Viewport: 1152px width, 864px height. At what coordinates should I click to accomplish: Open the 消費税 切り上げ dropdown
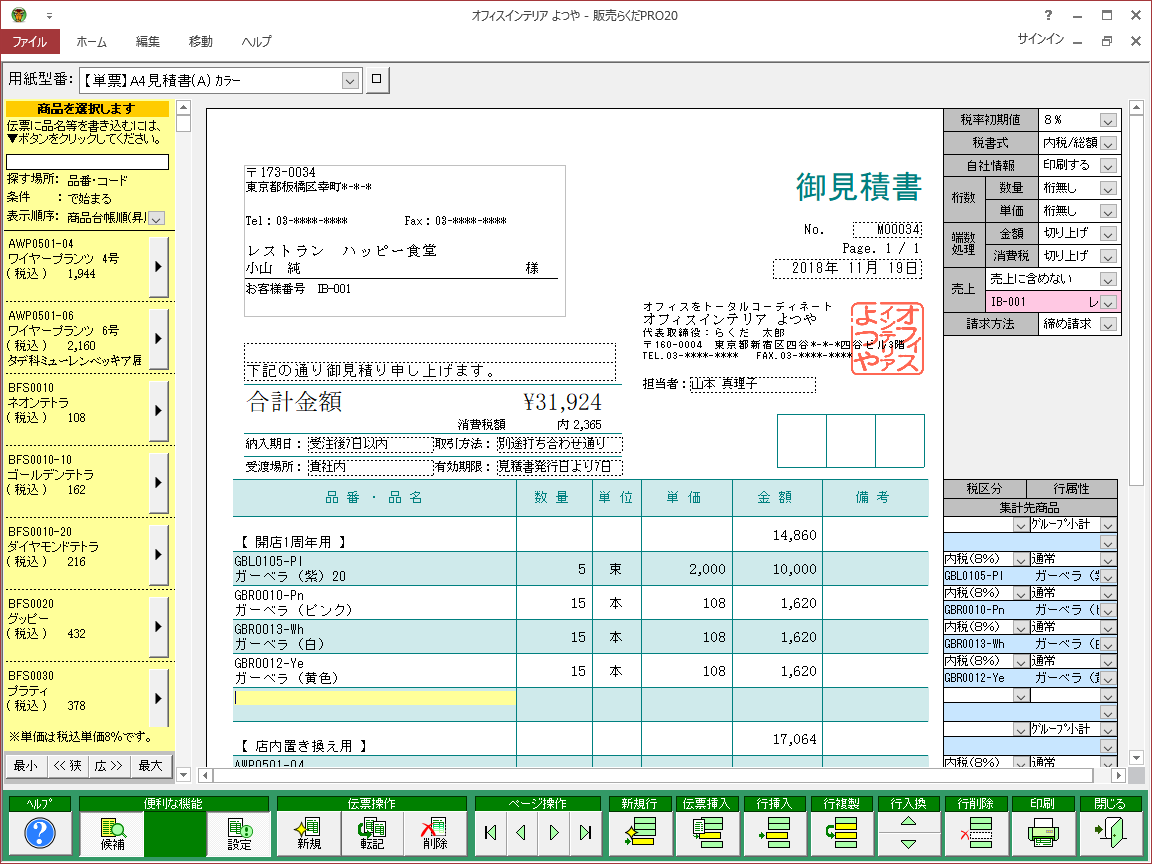pos(1108,256)
